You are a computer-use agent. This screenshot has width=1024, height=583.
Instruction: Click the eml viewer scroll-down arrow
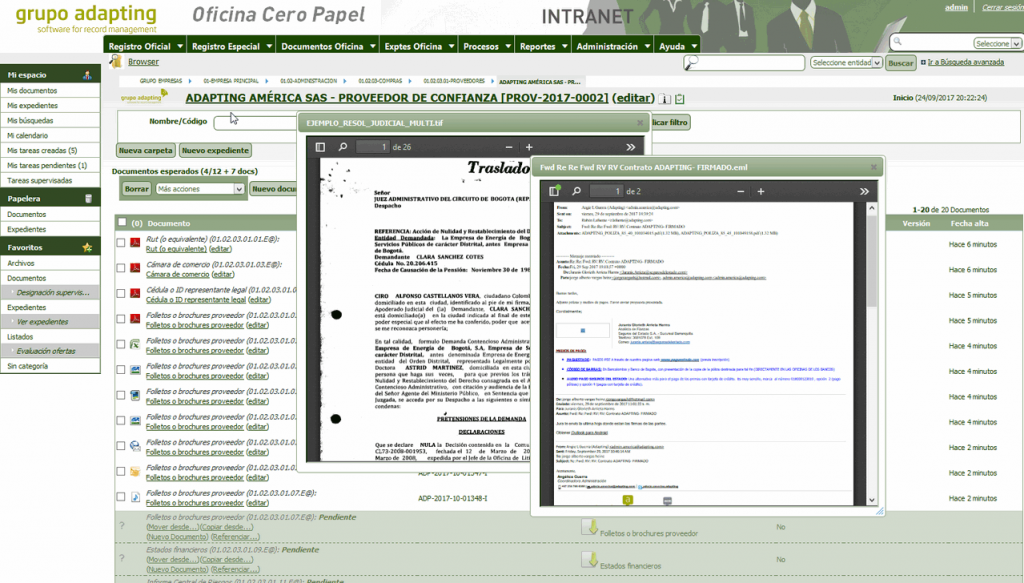872,500
